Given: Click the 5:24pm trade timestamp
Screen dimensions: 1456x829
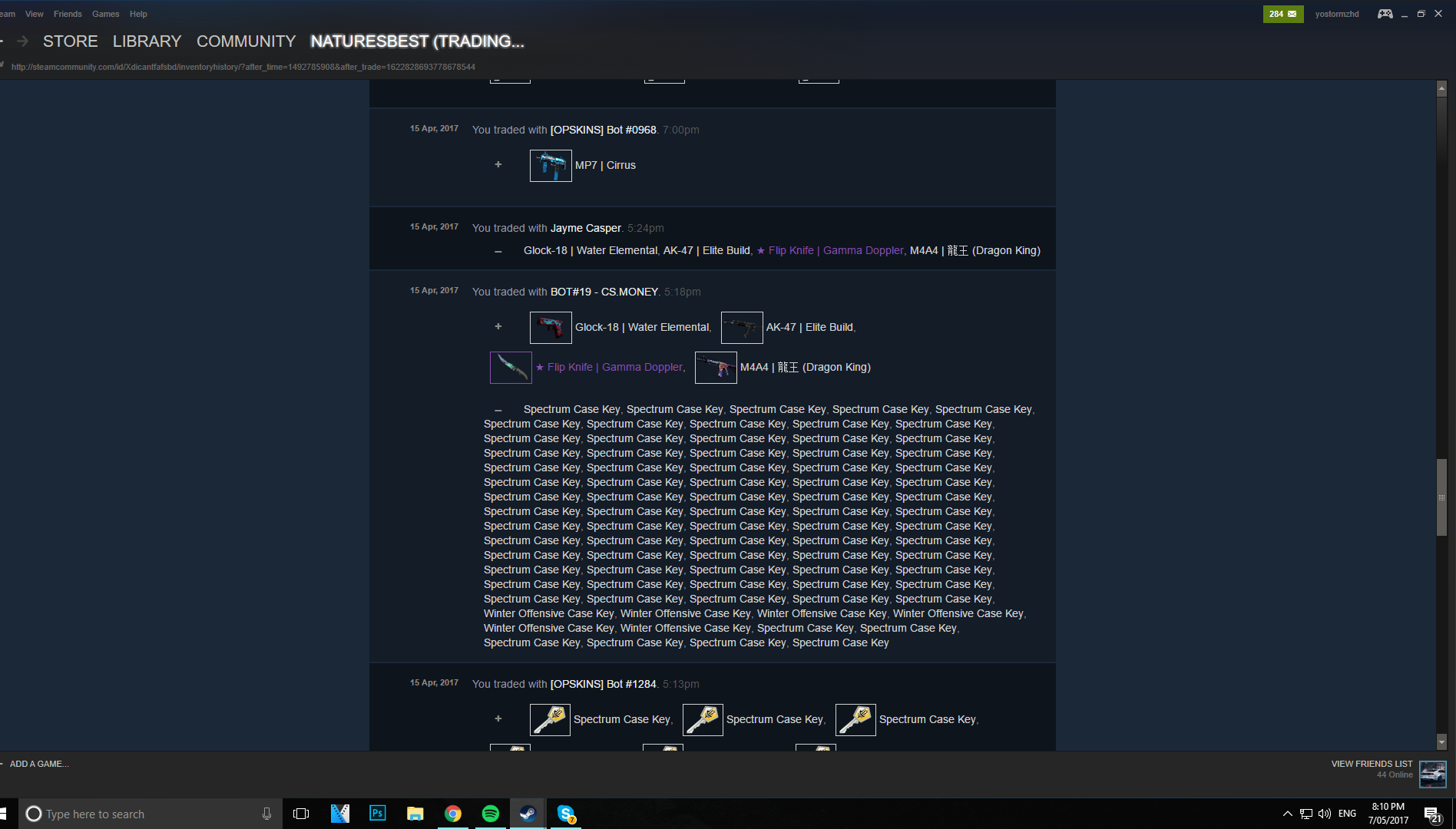Looking at the screenshot, I should 646,228.
